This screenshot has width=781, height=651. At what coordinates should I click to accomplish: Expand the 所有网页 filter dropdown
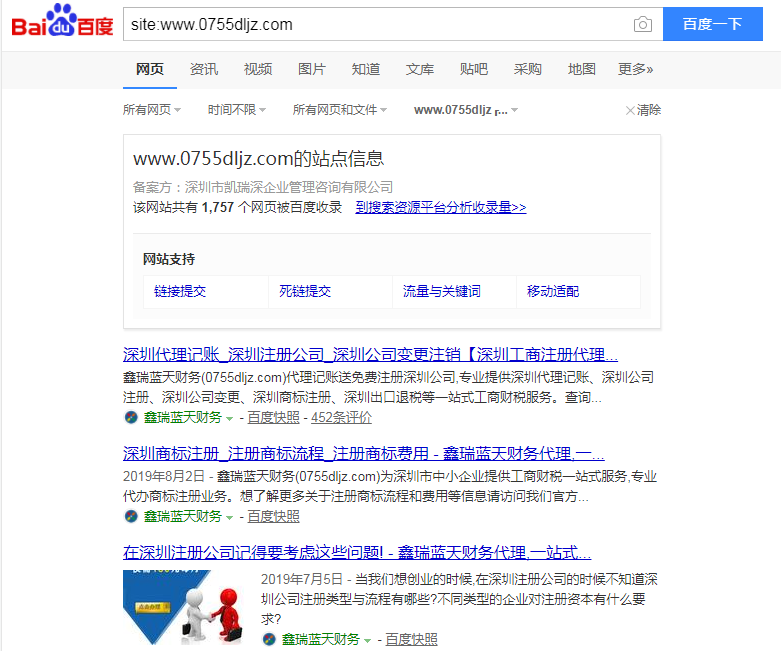point(152,110)
